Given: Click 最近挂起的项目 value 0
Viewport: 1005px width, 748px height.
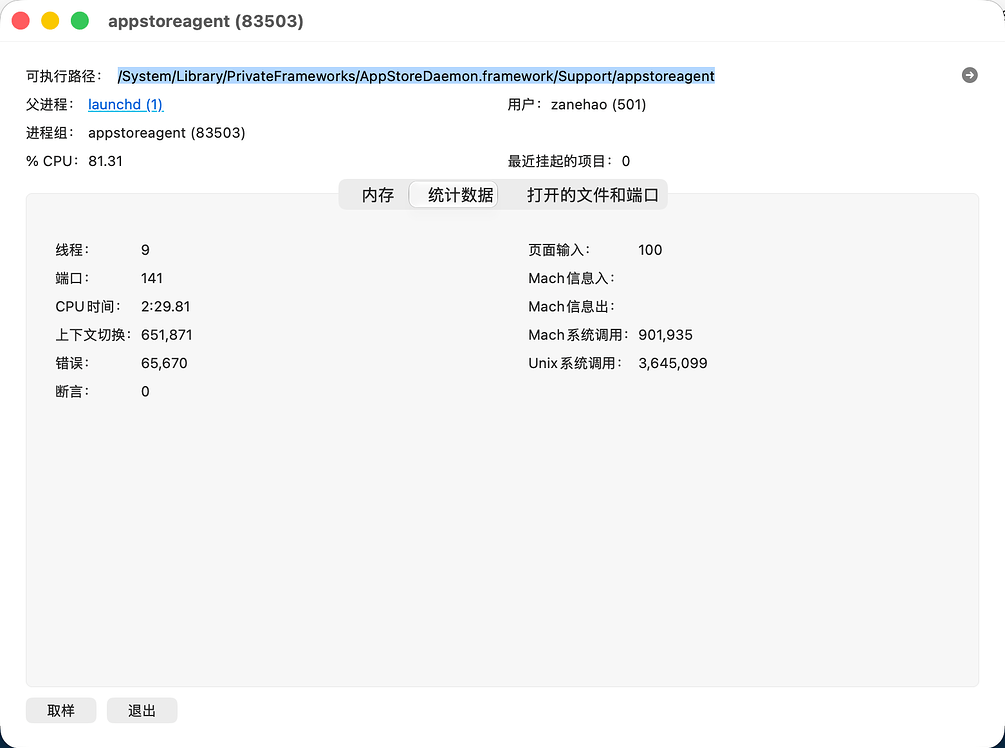Looking at the screenshot, I should click(626, 161).
